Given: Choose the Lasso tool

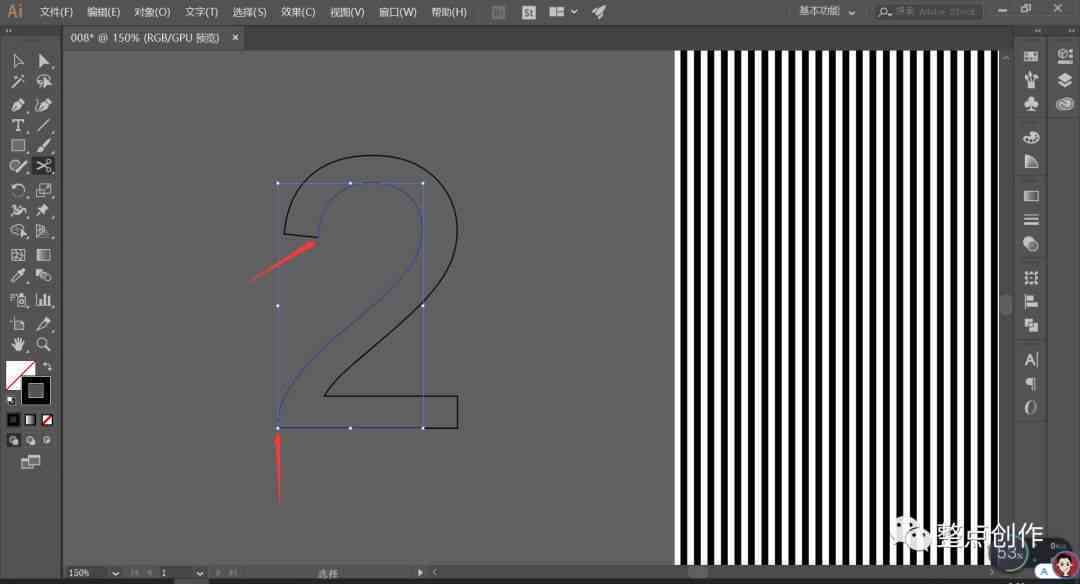Looking at the screenshot, I should point(43,82).
